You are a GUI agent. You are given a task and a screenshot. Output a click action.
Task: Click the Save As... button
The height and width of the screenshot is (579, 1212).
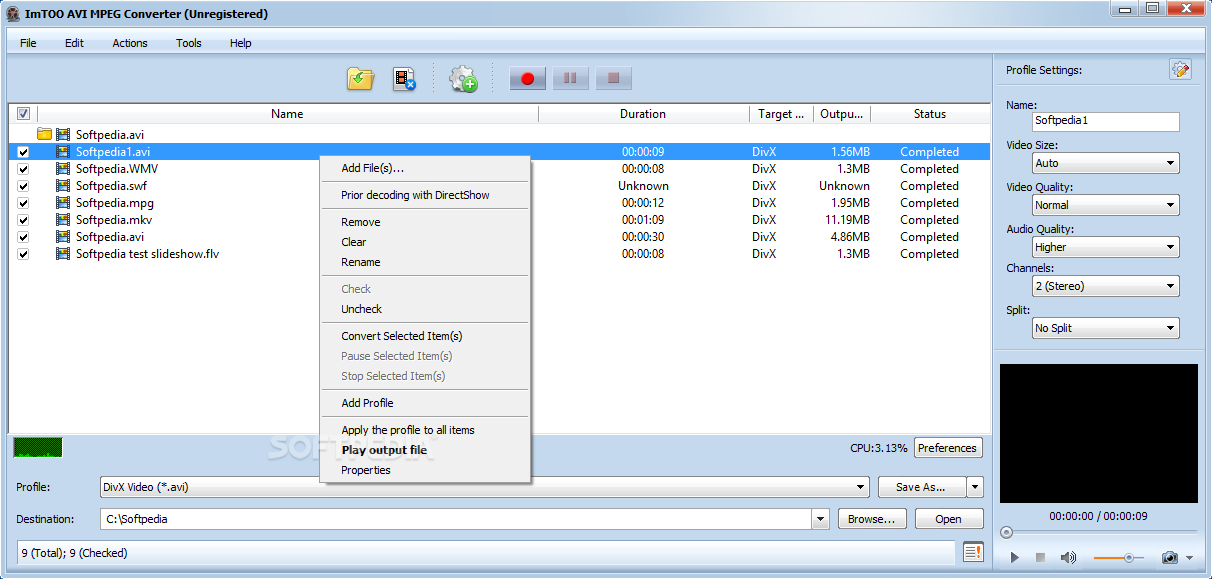point(922,487)
